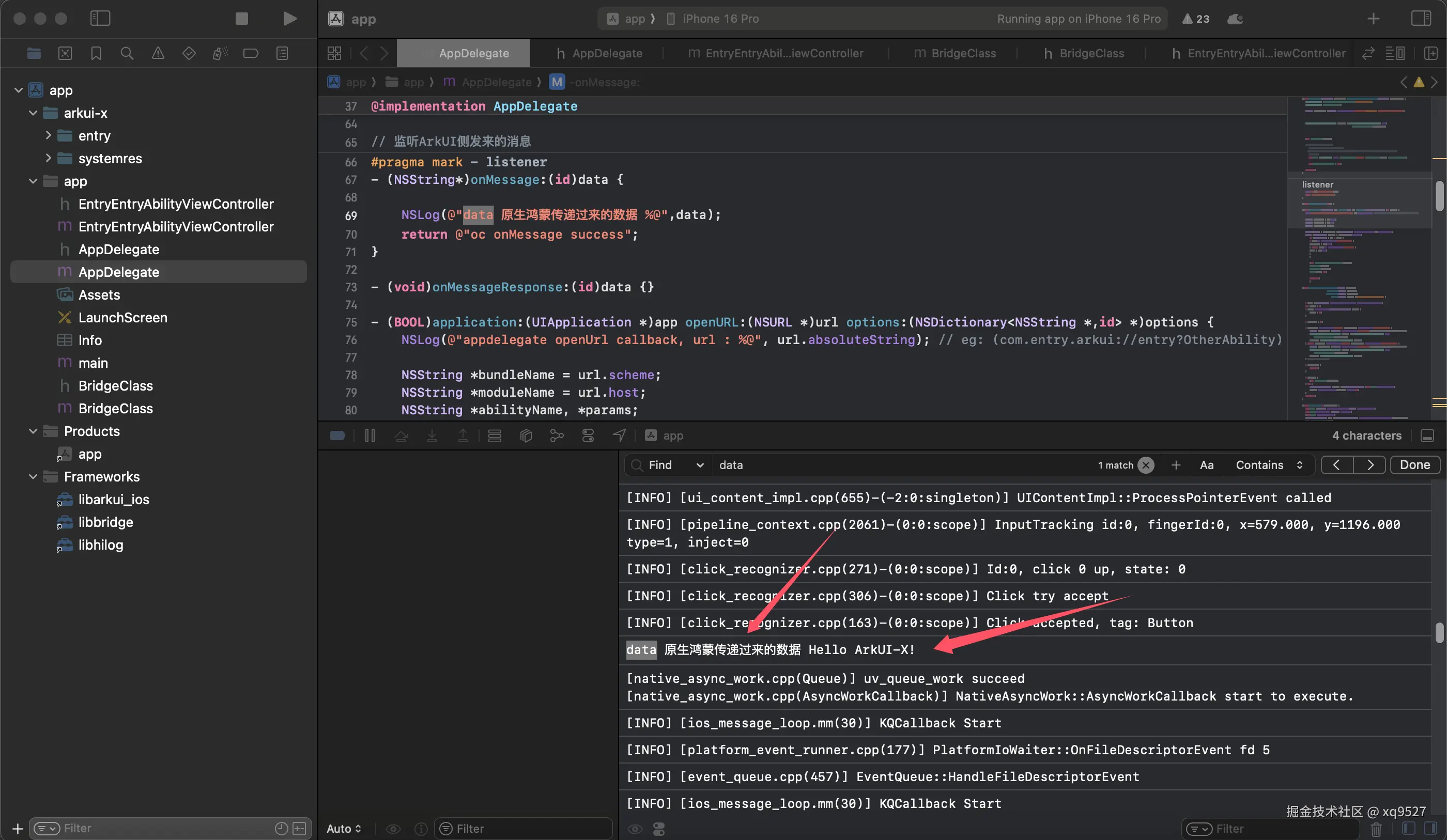Screen dimensions: 1447x840
Task: Switch to the BridgeClass implementation tab
Action: [x=955, y=53]
